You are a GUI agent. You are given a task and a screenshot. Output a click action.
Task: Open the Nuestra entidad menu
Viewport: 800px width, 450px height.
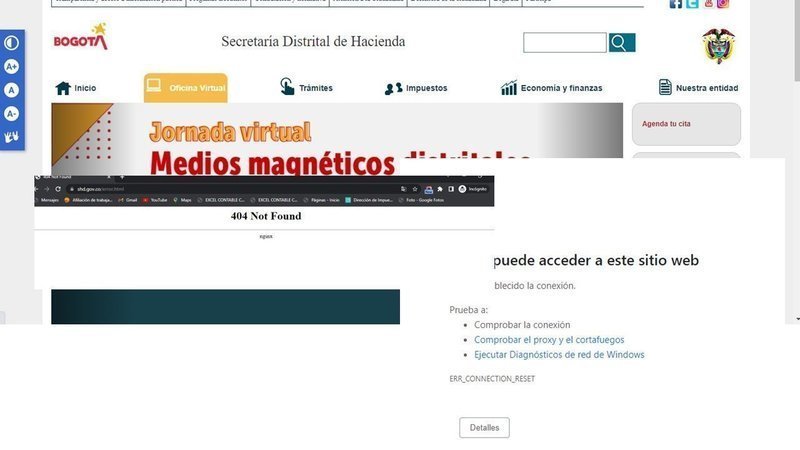tap(698, 88)
